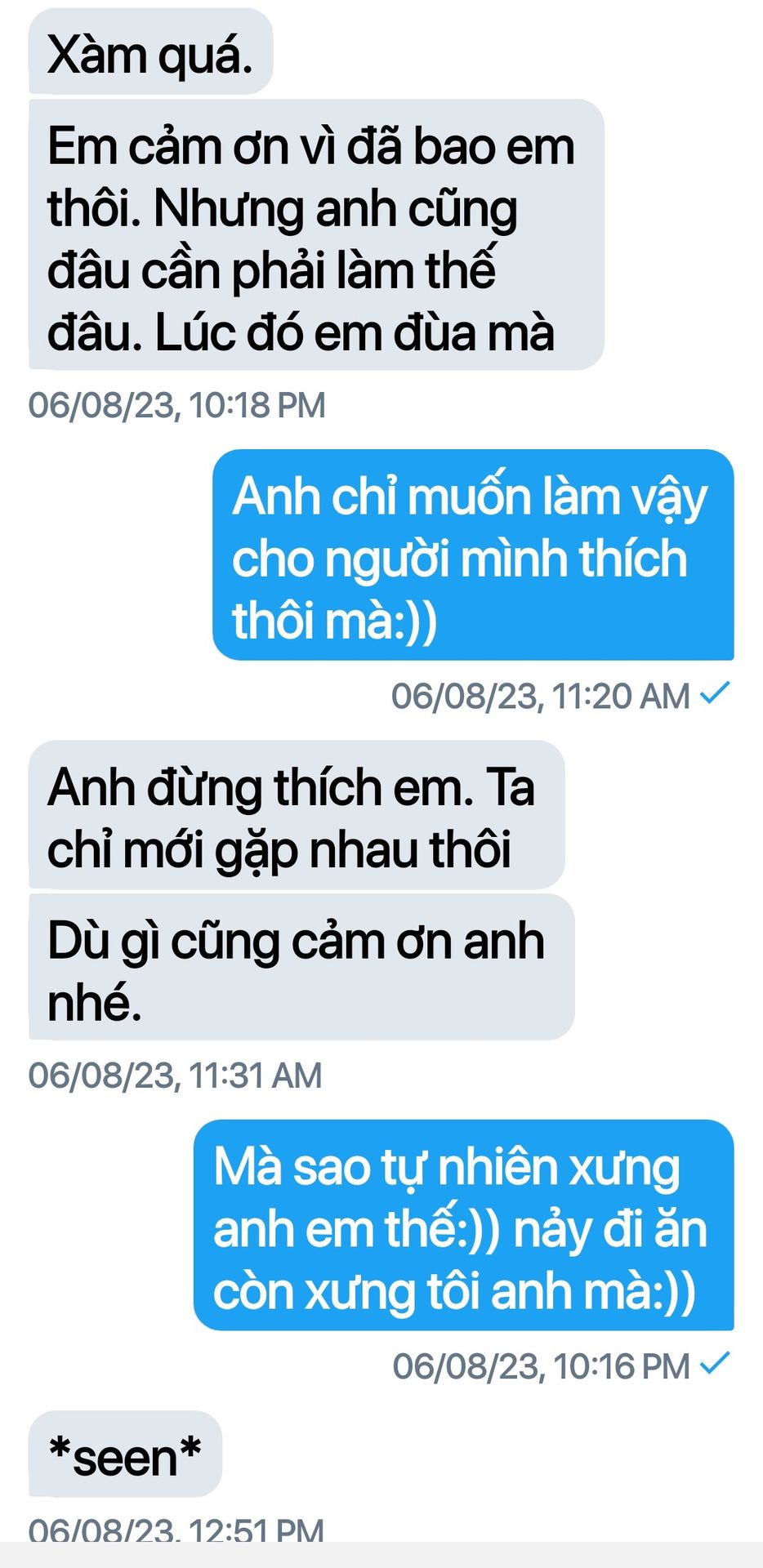Tap the '*seen*' message bubble
This screenshot has height=1568, width=763.
[x=125, y=1454]
